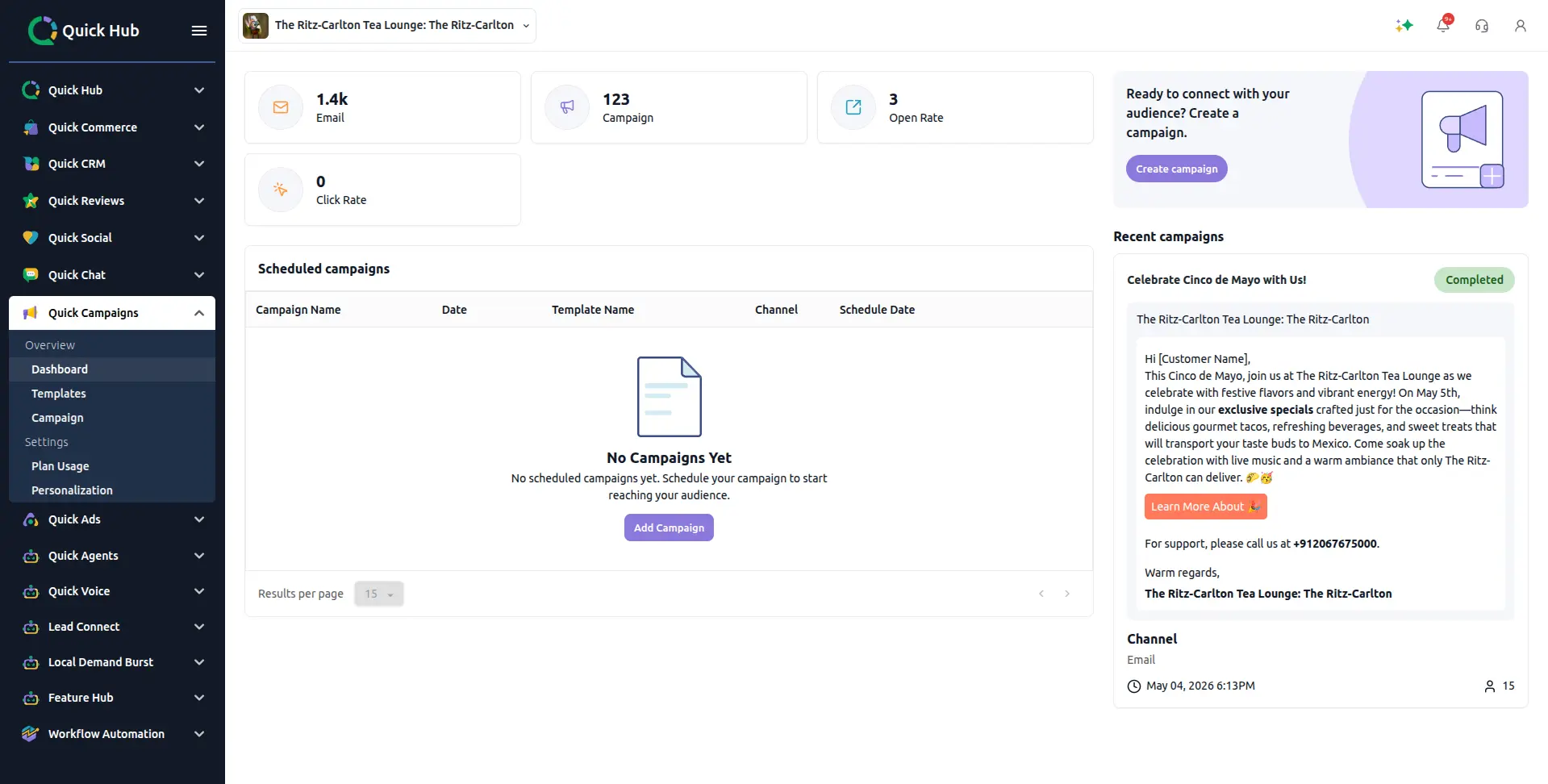Click the Click Rate cursor icon

[x=281, y=190]
